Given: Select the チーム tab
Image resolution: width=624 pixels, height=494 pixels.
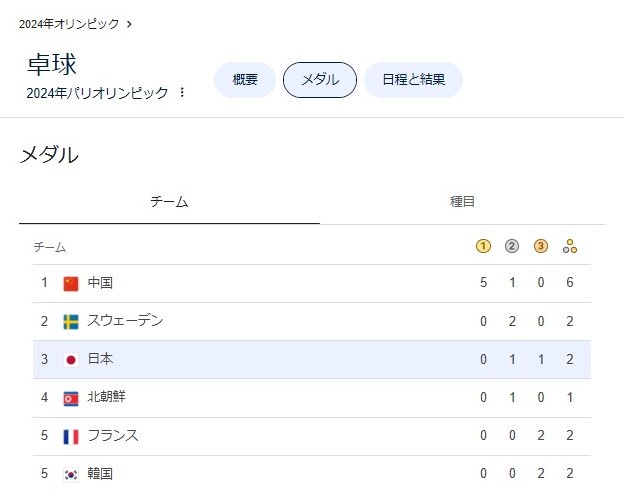Looking at the screenshot, I should [169, 201].
